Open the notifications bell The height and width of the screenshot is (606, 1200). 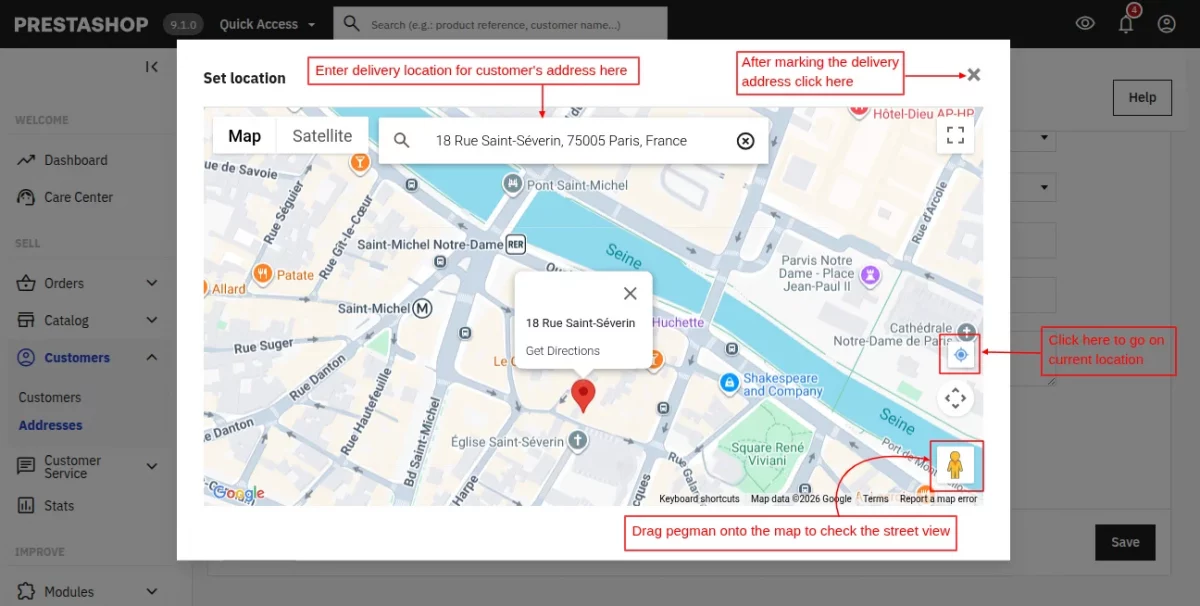tap(1126, 24)
